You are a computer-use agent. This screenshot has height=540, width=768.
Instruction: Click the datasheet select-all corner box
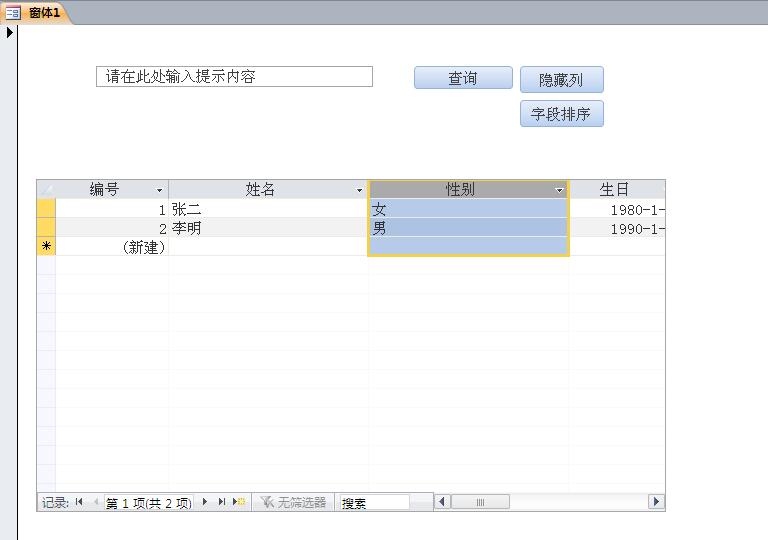click(x=46, y=190)
